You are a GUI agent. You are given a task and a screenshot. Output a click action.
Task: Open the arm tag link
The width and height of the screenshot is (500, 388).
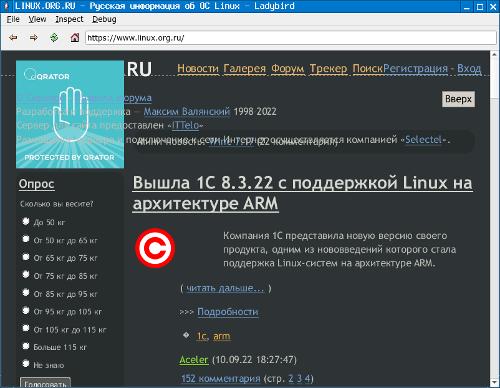(x=221, y=336)
